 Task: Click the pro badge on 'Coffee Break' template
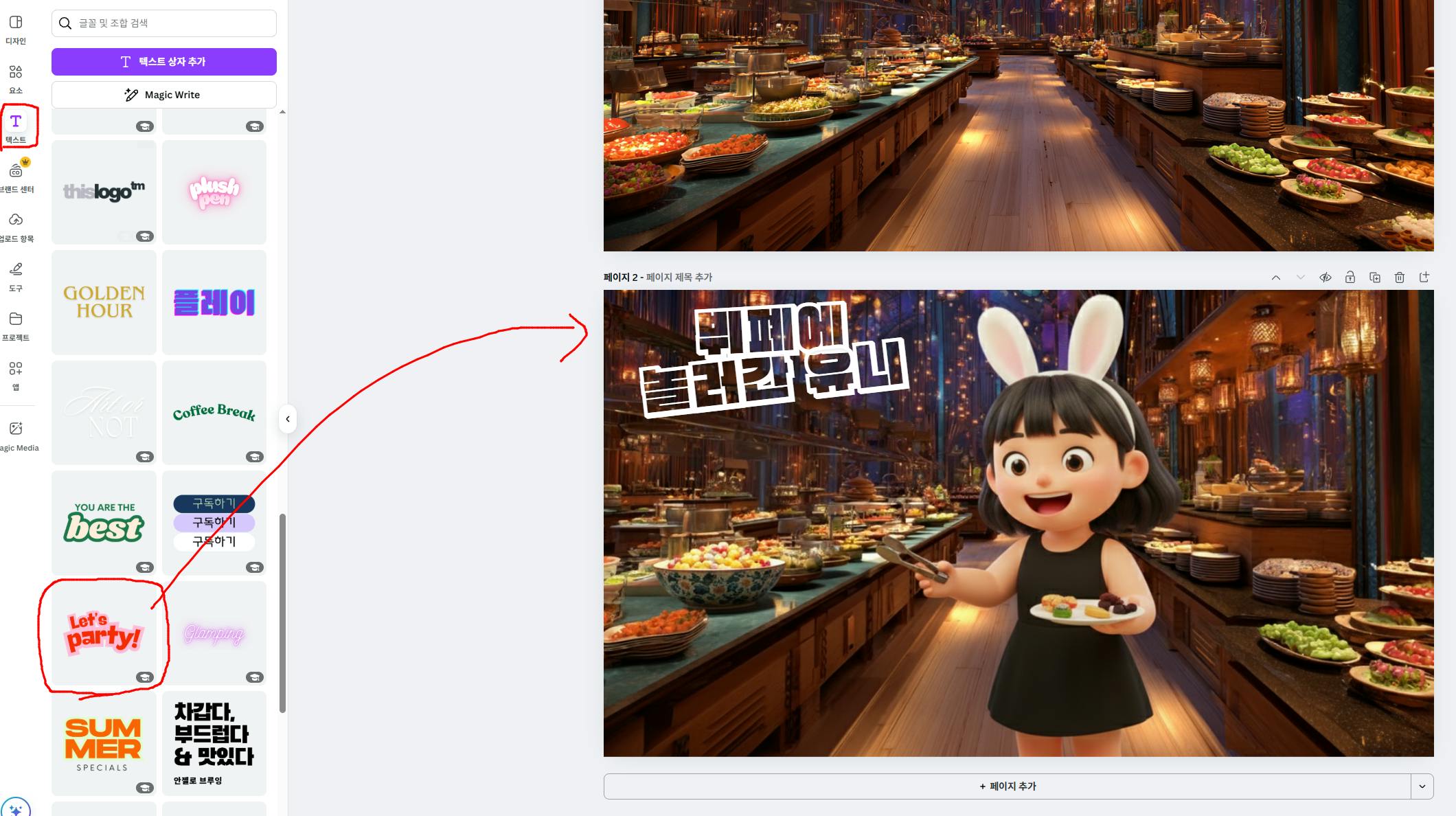[255, 457]
